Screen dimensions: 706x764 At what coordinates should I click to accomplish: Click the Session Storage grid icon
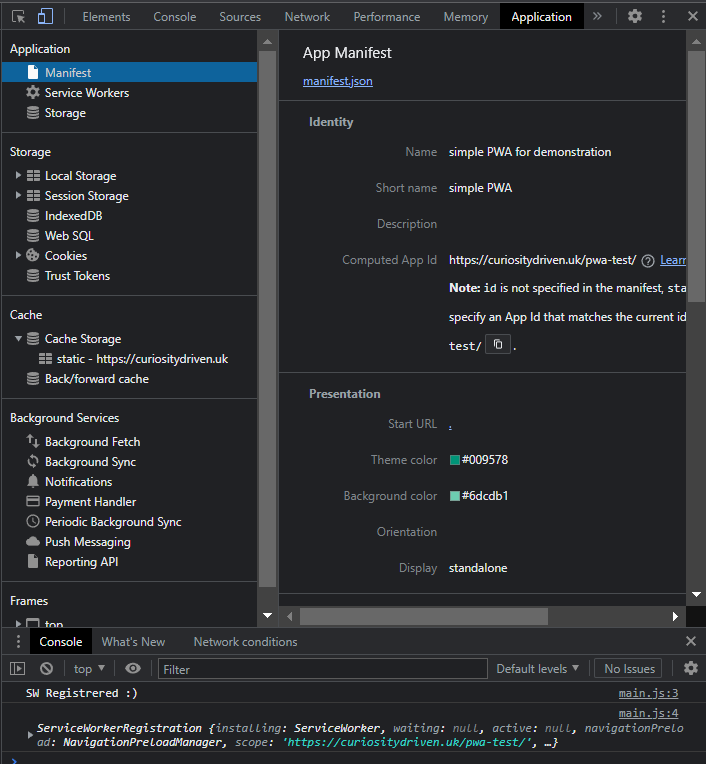point(33,195)
